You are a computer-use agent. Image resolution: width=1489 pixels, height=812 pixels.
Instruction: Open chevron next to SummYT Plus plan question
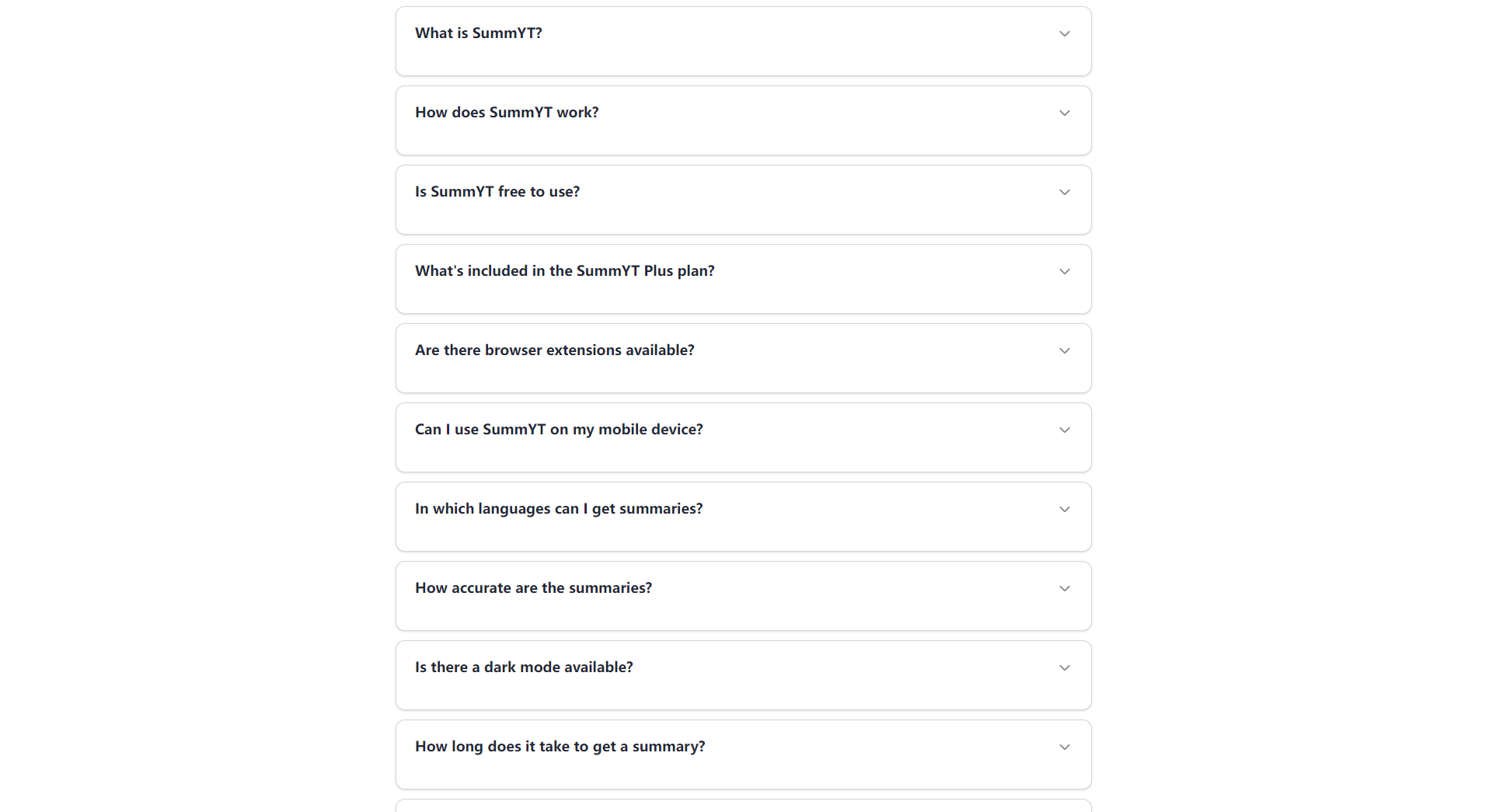(1065, 271)
